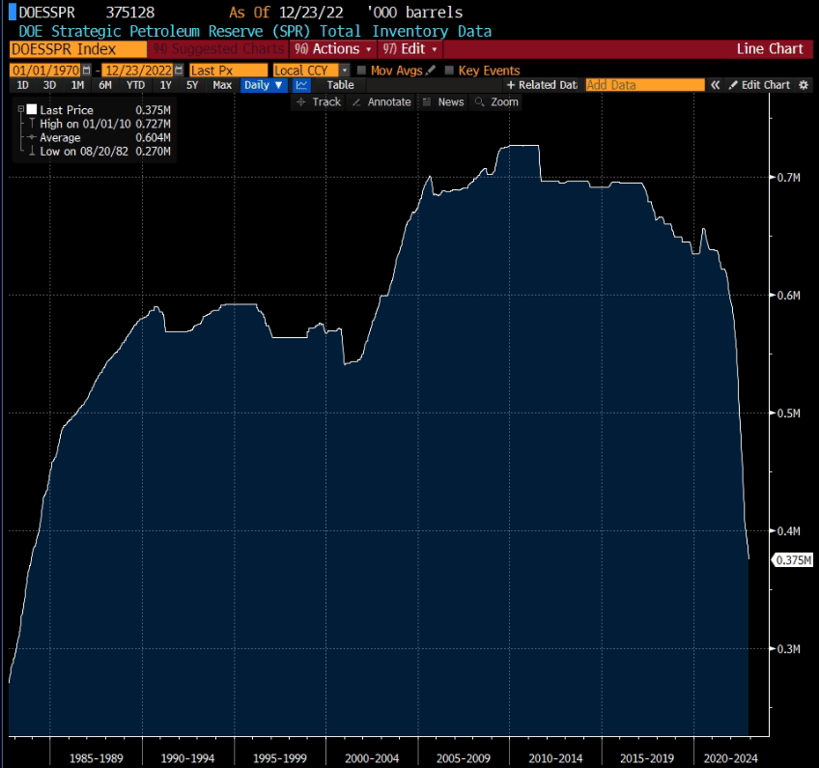Click the 2020-2024 x-axis label

point(730,758)
